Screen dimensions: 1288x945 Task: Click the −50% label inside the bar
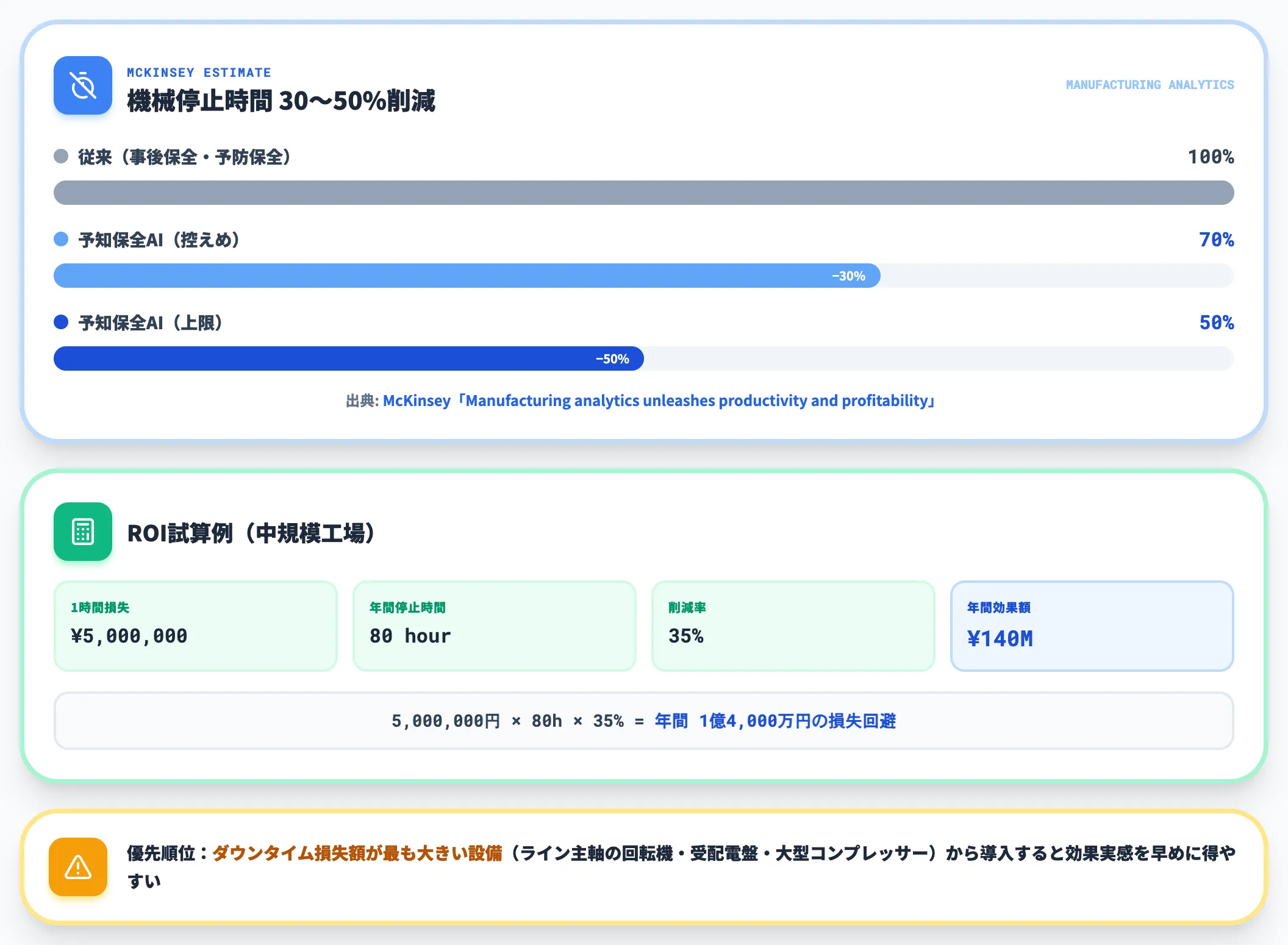pos(612,359)
